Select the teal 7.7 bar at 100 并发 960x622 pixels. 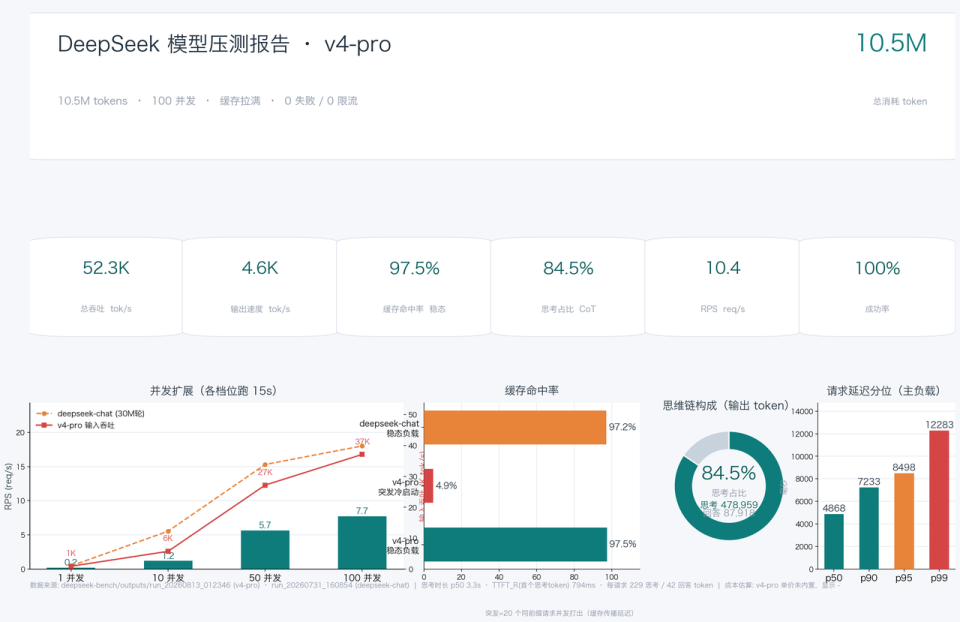[x=362, y=542]
